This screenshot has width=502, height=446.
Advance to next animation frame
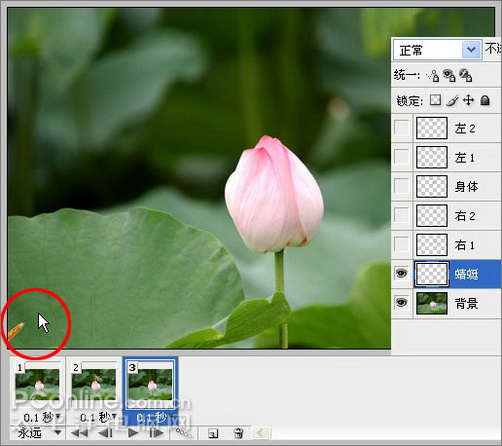pyautogui.click(x=156, y=433)
